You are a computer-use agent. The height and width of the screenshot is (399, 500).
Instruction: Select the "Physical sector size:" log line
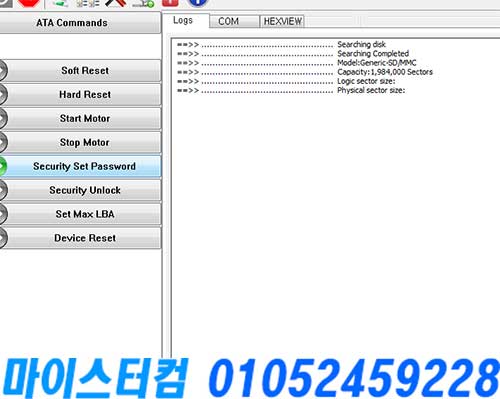[291, 90]
